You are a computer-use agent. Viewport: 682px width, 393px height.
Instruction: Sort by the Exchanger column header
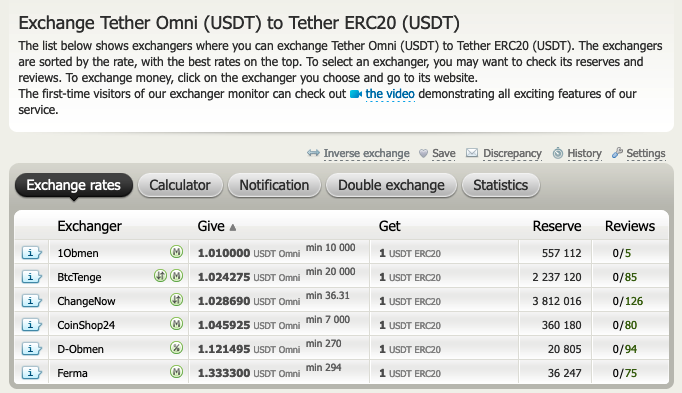coord(90,226)
